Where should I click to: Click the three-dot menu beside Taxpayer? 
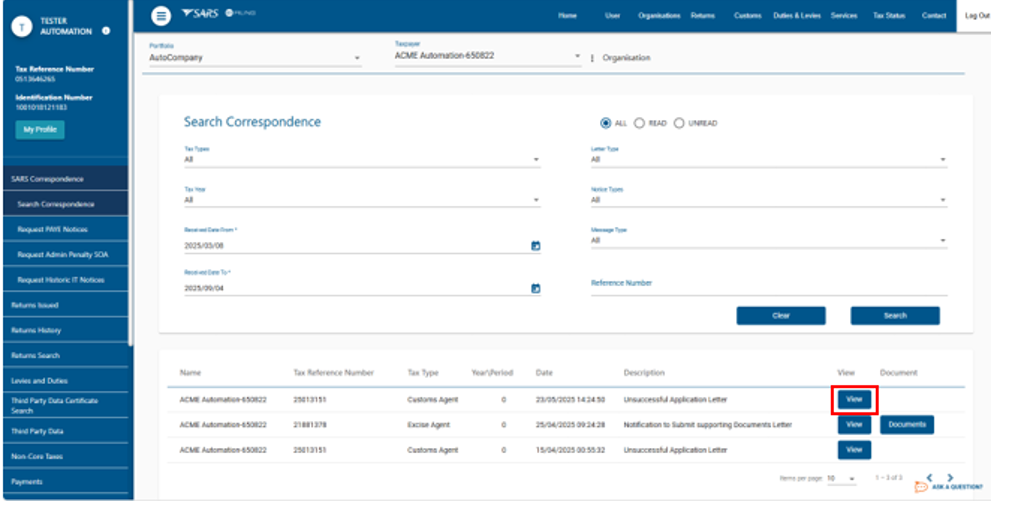tap(592, 58)
